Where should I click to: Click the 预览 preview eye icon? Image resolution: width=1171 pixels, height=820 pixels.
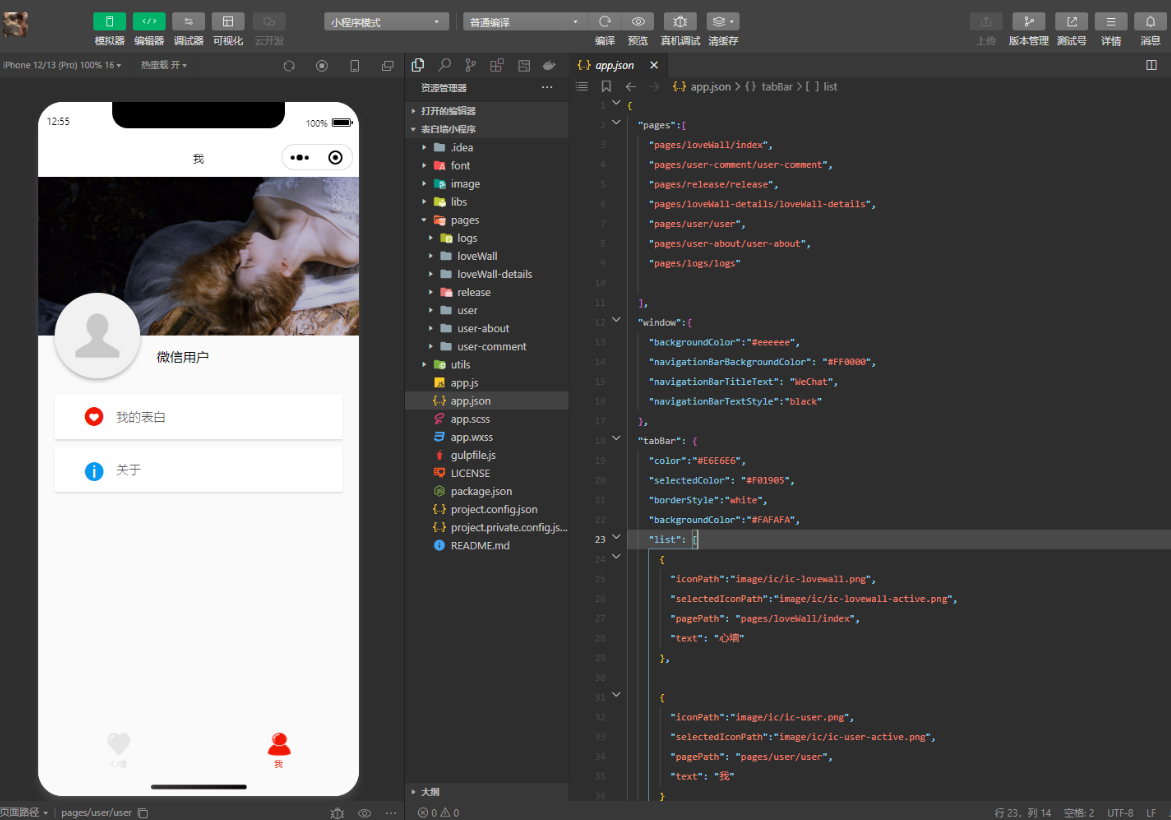tap(637, 22)
